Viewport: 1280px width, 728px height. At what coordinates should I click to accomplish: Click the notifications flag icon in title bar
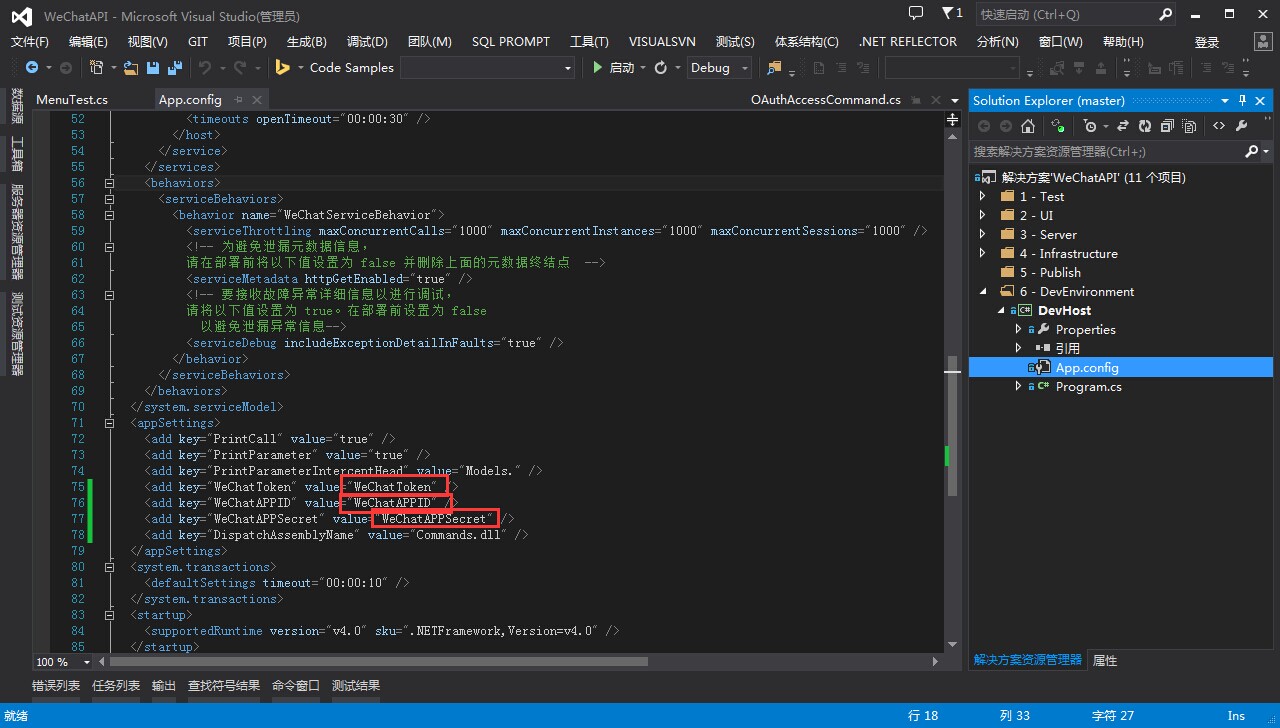click(949, 14)
